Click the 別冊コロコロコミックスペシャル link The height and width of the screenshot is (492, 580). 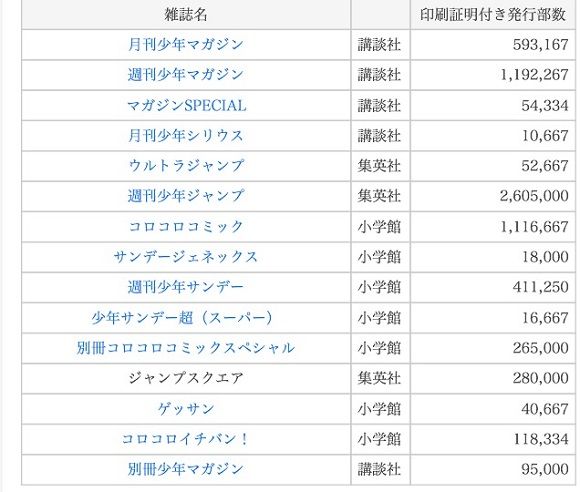coord(186,348)
